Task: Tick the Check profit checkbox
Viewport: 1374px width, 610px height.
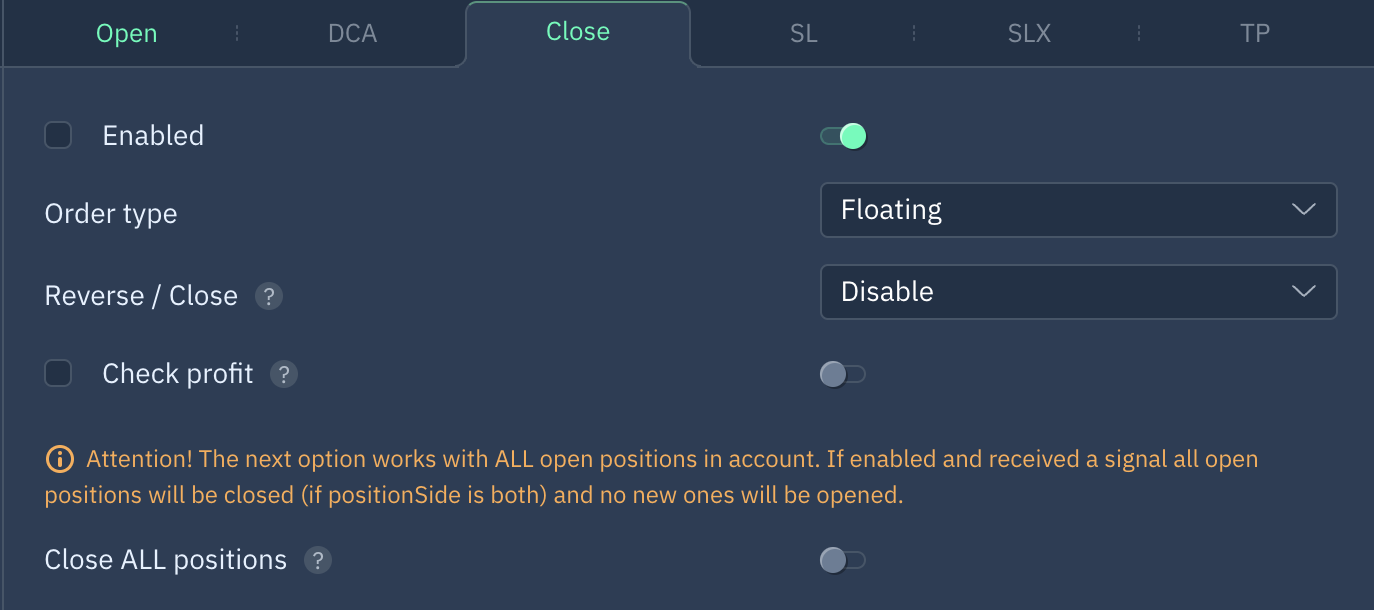Action: click(58, 373)
